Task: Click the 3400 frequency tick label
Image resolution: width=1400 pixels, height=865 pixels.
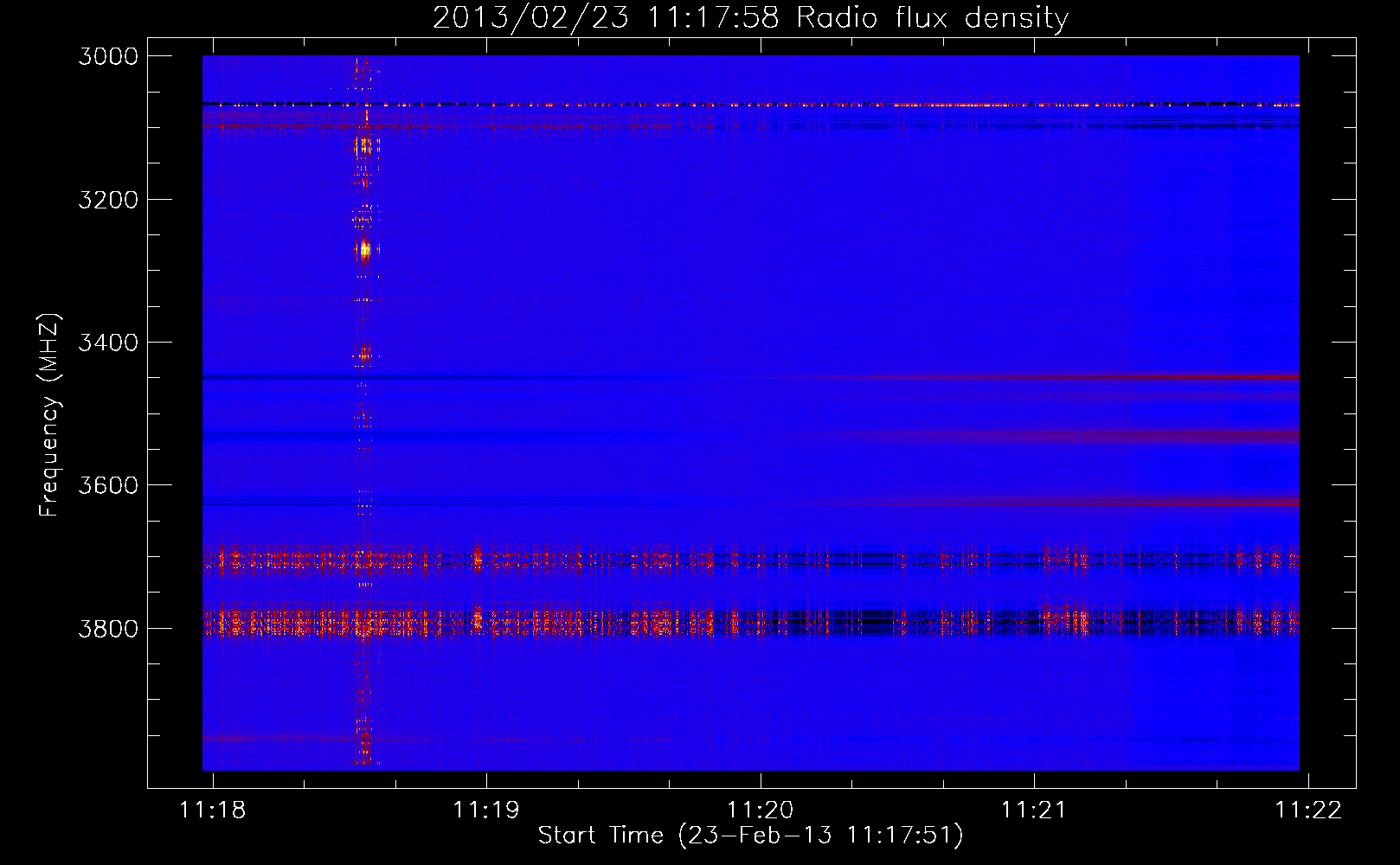Action: (x=108, y=343)
